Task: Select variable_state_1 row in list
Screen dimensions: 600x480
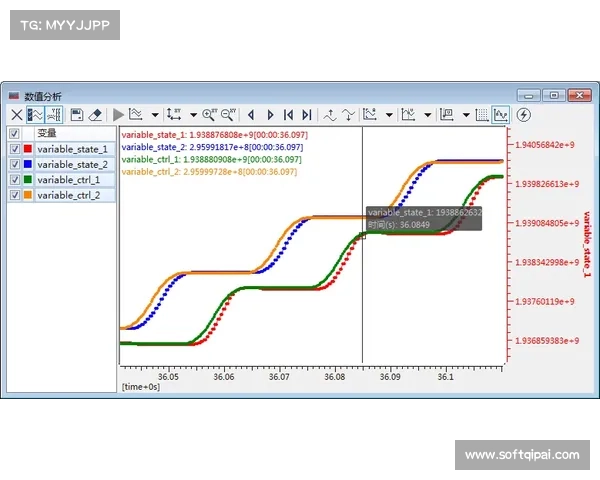Action: point(61,149)
